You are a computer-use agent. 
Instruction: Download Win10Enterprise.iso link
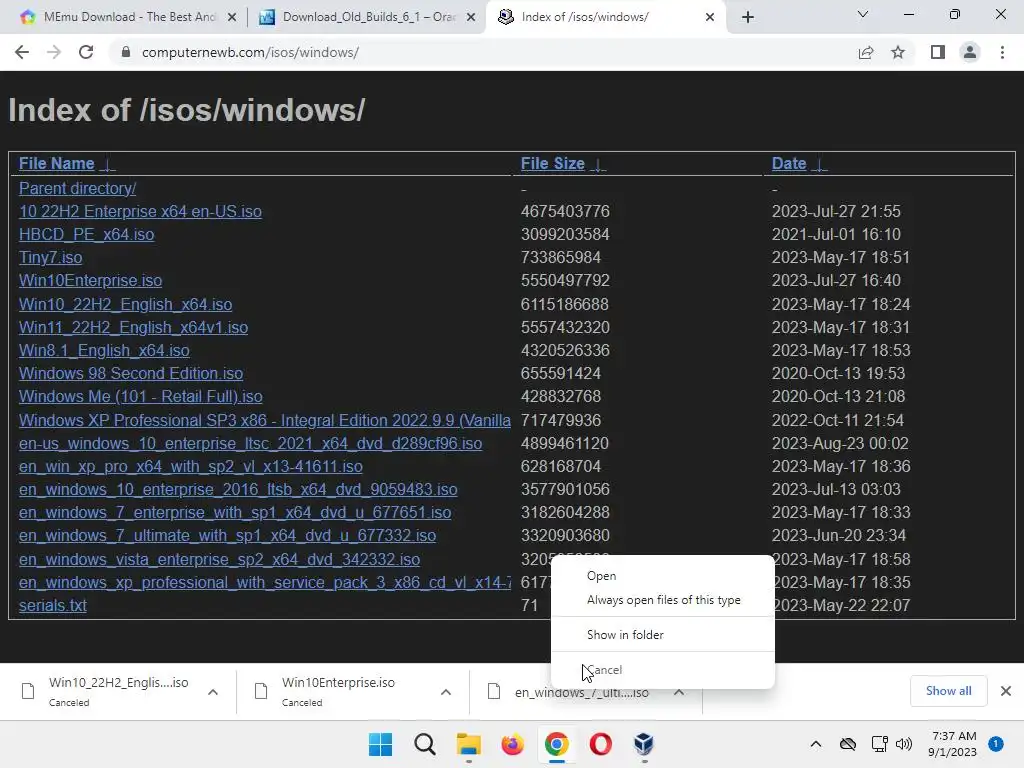(x=90, y=280)
